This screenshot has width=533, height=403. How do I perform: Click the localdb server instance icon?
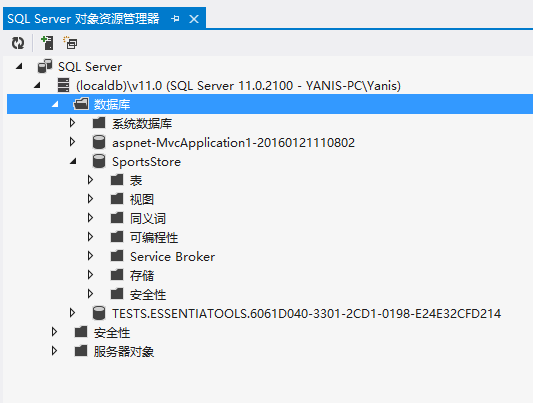pos(63,85)
